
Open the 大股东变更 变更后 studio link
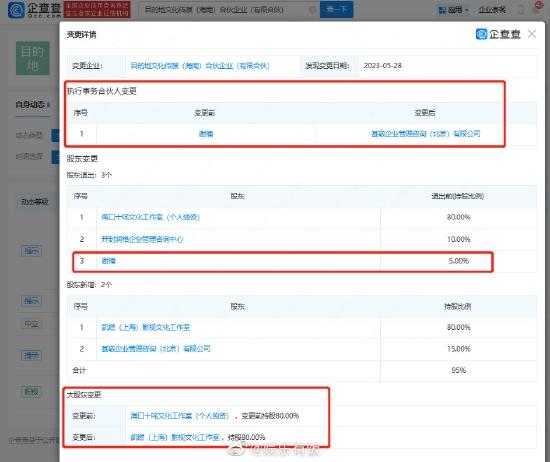[x=175, y=437]
